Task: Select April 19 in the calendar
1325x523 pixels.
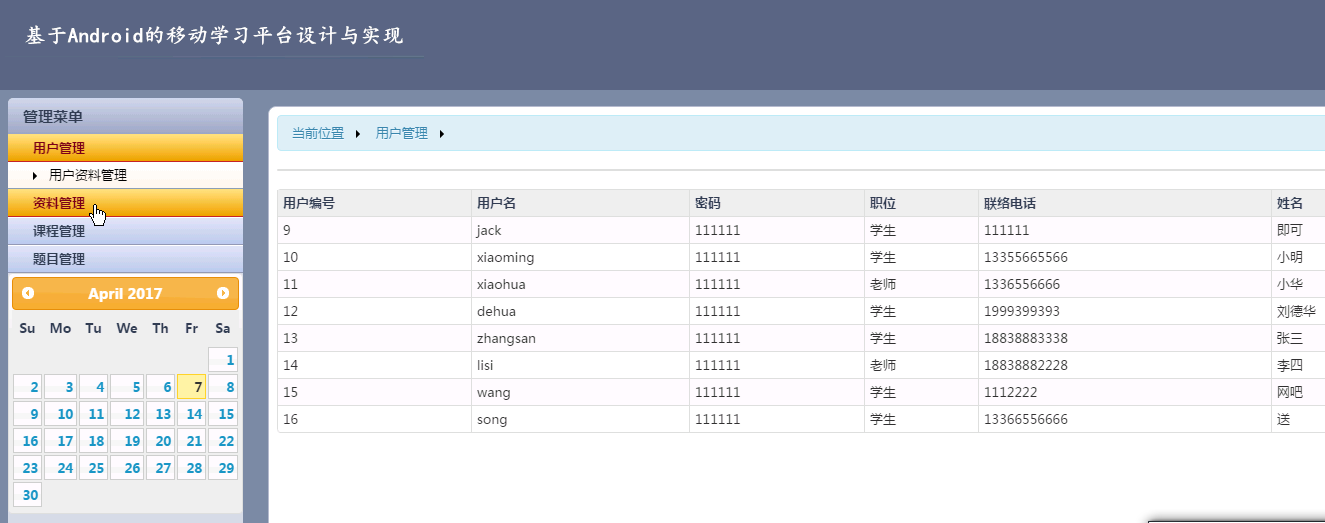Action: point(127,441)
